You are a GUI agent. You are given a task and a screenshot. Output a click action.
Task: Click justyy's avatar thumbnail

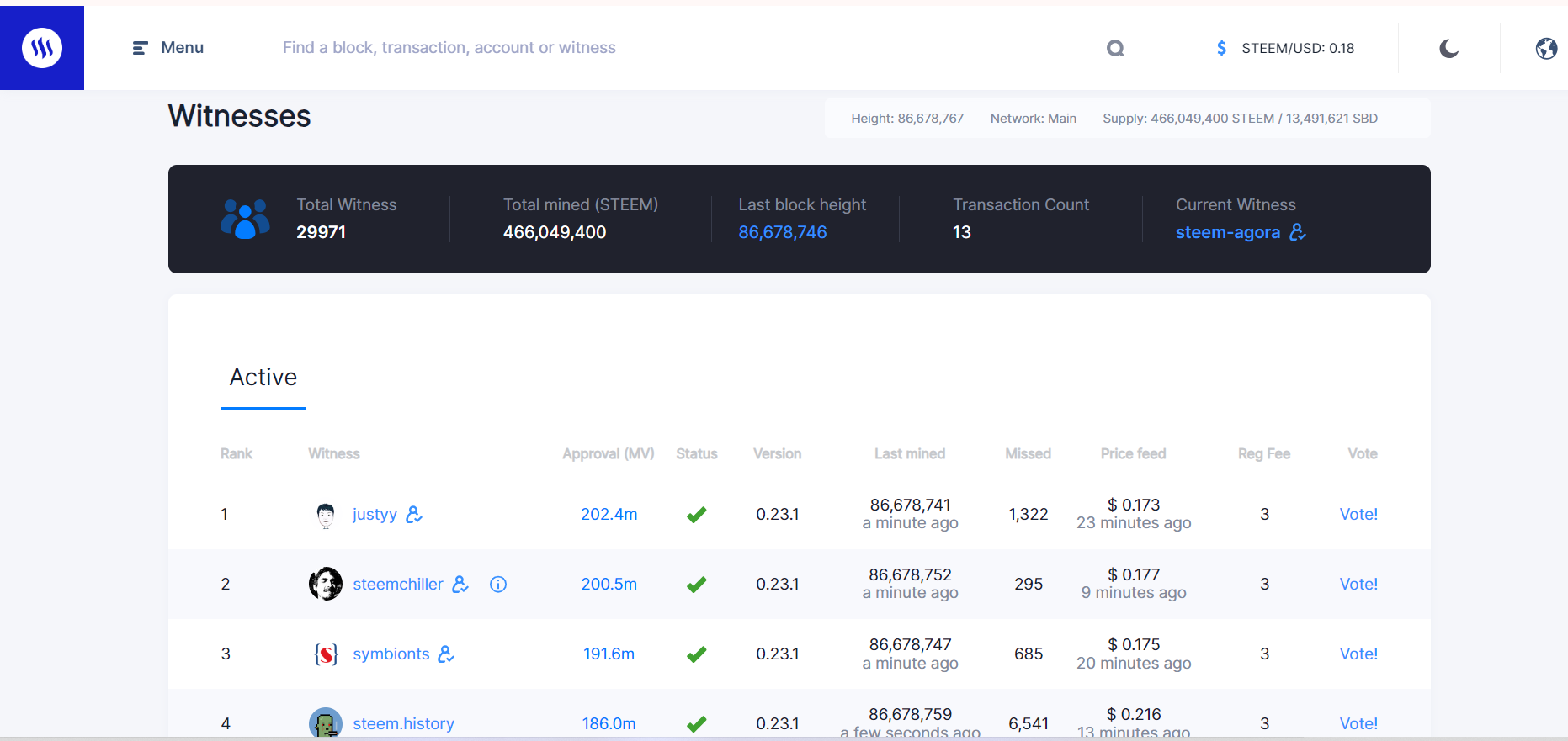coord(326,514)
